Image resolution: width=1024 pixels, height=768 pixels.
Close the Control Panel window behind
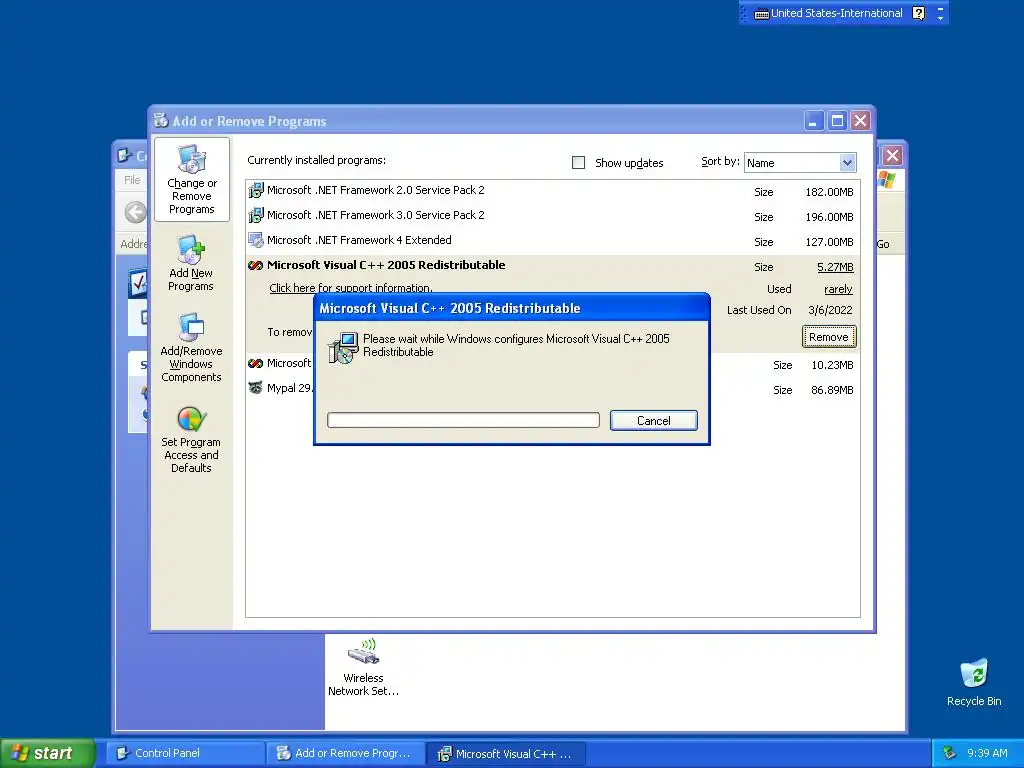pyautogui.click(x=893, y=155)
